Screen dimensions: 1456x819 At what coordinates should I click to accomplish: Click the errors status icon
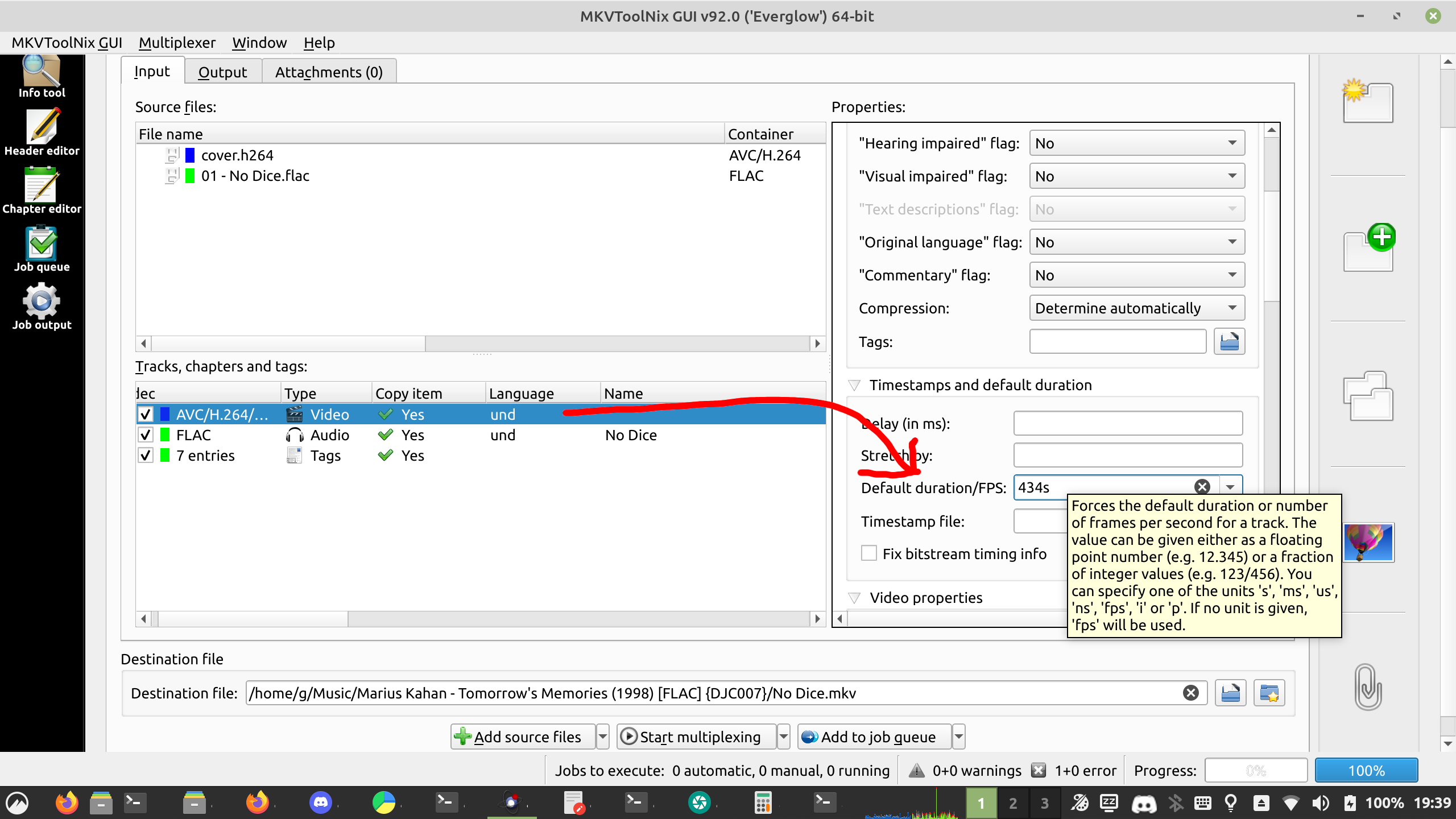[x=1039, y=771]
